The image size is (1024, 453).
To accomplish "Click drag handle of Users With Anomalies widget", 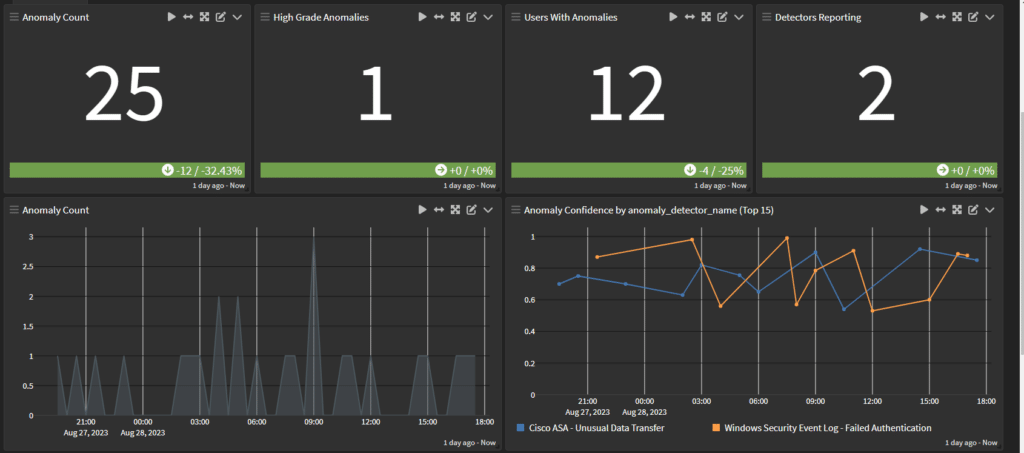I will tap(515, 17).
